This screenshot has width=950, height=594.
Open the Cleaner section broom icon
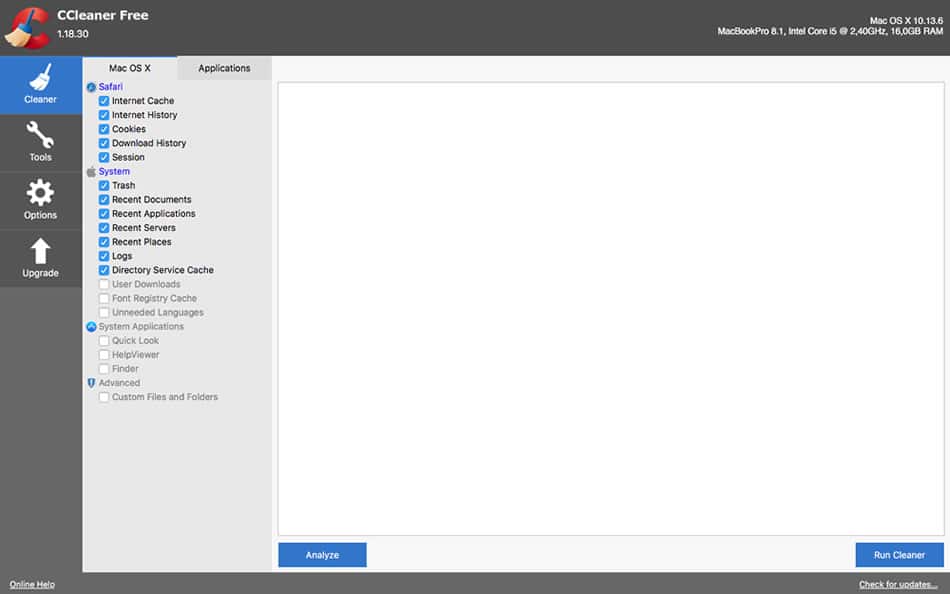(41, 77)
